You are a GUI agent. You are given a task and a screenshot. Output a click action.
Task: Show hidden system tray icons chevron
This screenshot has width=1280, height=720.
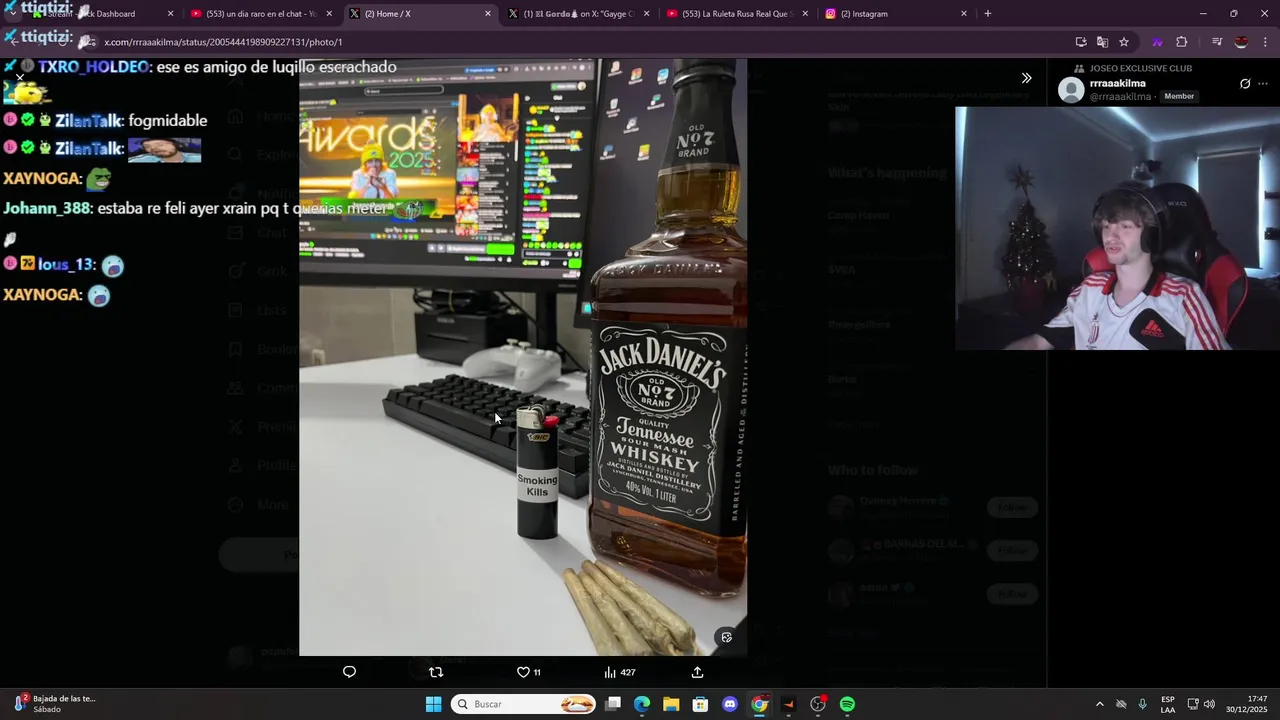[x=1099, y=704]
